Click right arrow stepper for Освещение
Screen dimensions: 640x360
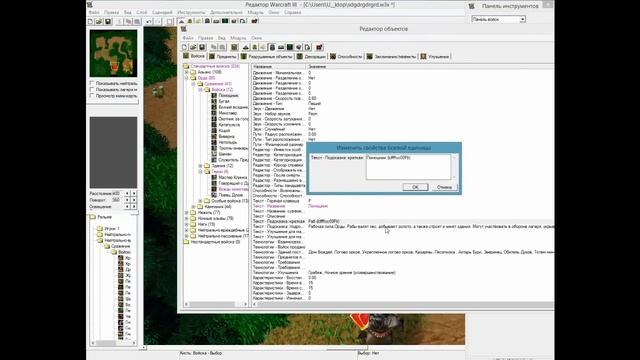coord(134,207)
